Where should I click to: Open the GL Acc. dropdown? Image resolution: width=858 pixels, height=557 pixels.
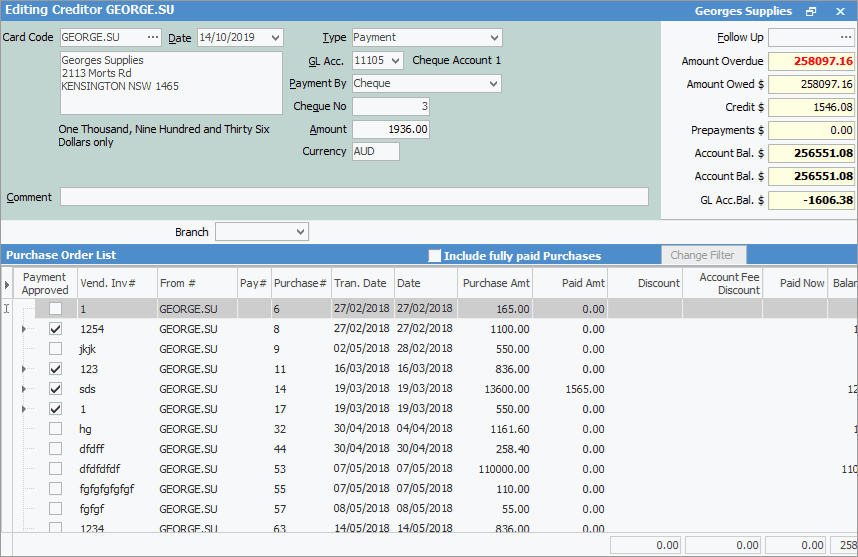pos(395,61)
